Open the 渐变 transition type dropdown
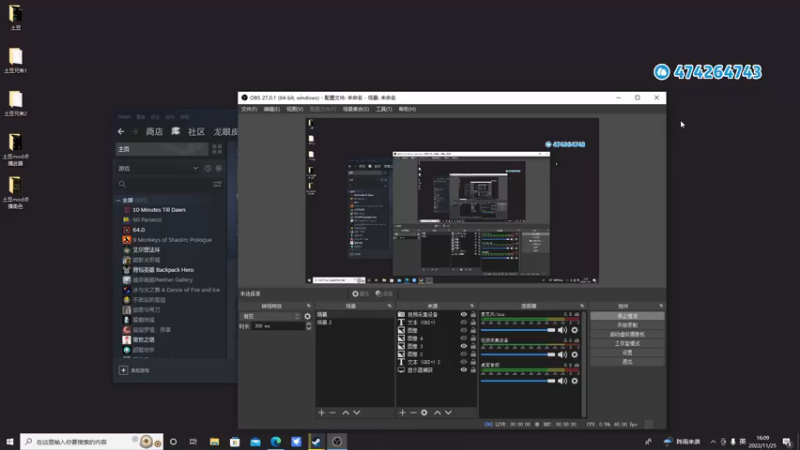This screenshot has height=450, width=800. [x=270, y=316]
